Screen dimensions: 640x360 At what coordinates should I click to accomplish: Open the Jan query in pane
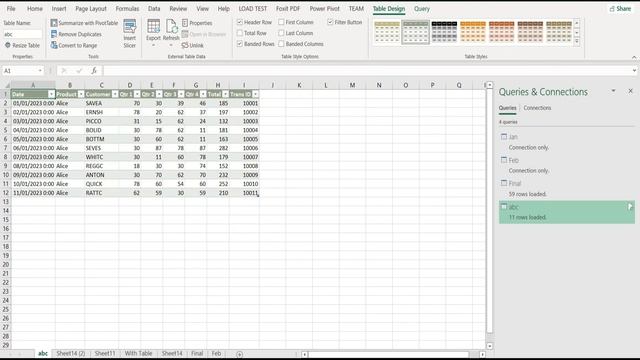(x=567, y=142)
